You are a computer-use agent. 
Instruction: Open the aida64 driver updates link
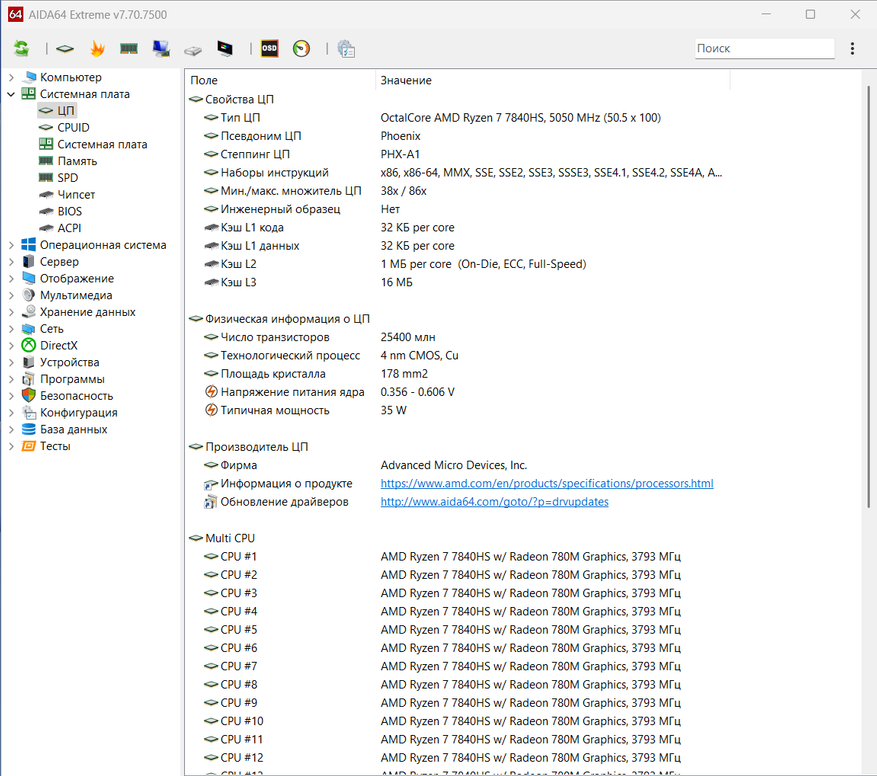pyautogui.click(x=494, y=501)
